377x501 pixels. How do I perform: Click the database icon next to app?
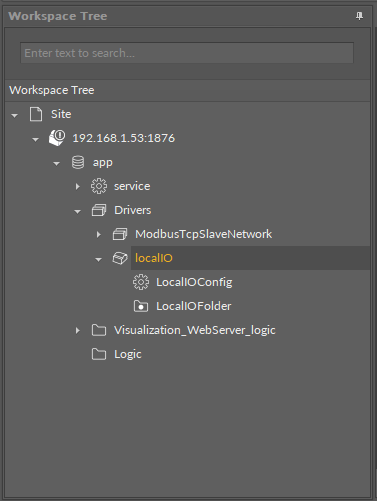[78, 162]
